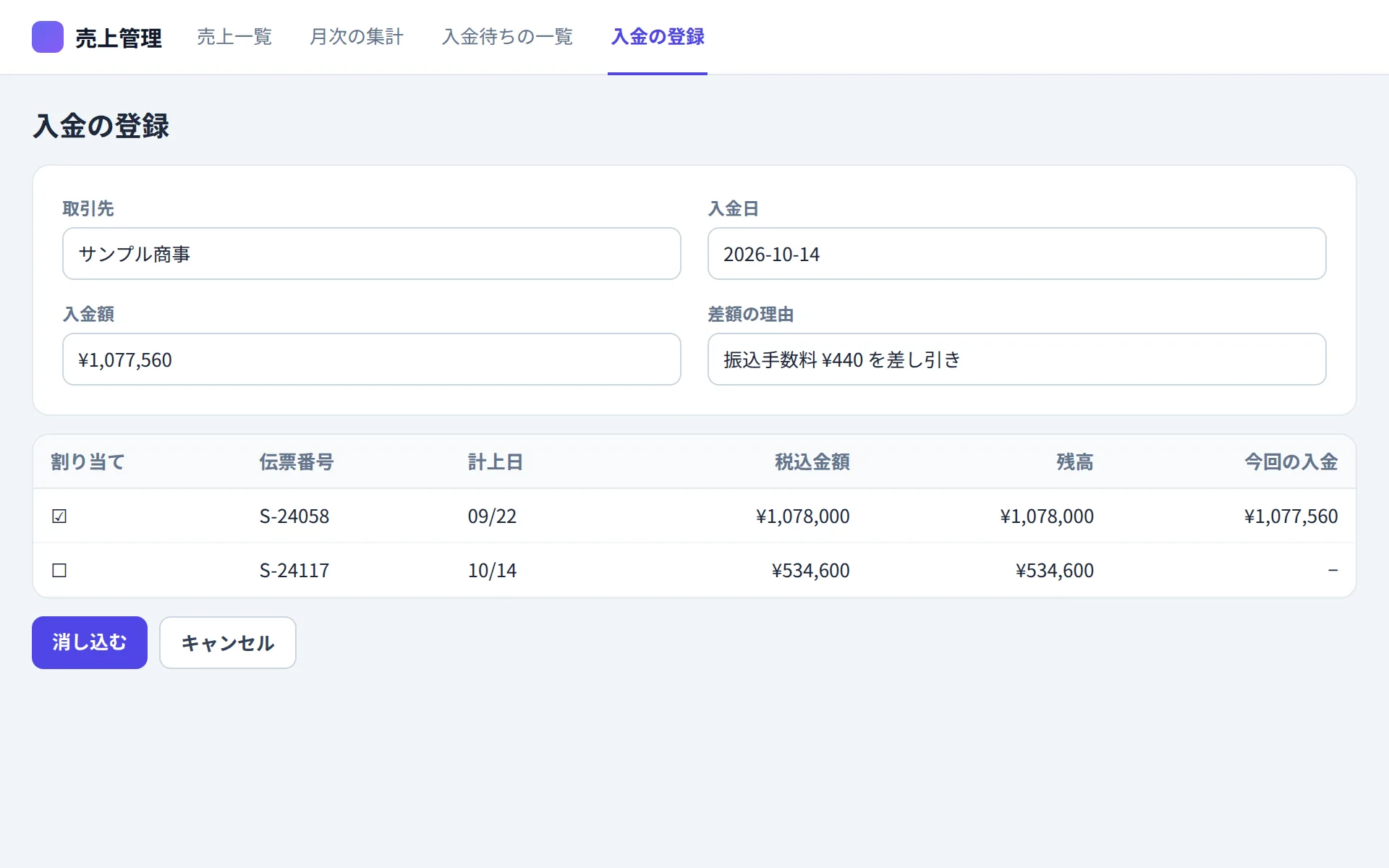The image size is (1389, 868).
Task: Click the 取引先 input field
Action: point(372,254)
